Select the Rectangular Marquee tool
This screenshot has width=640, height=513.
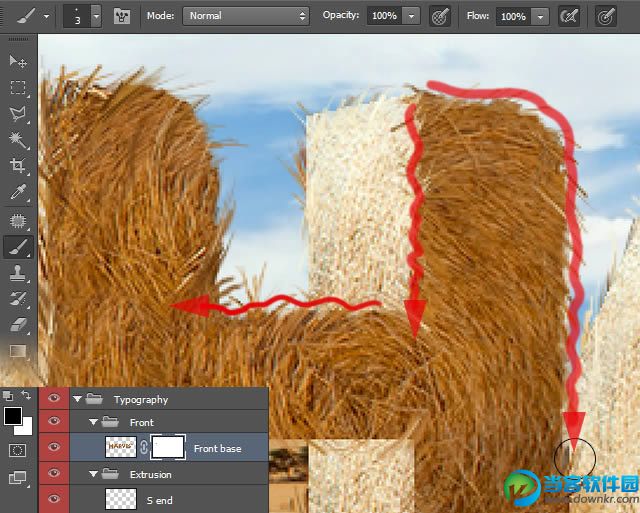coord(18,87)
